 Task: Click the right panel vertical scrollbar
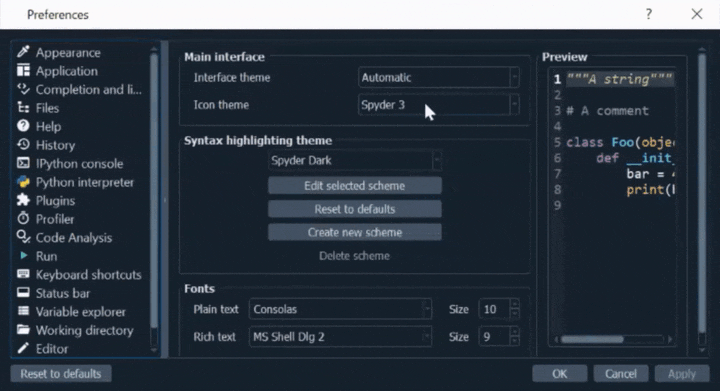tap(702, 200)
